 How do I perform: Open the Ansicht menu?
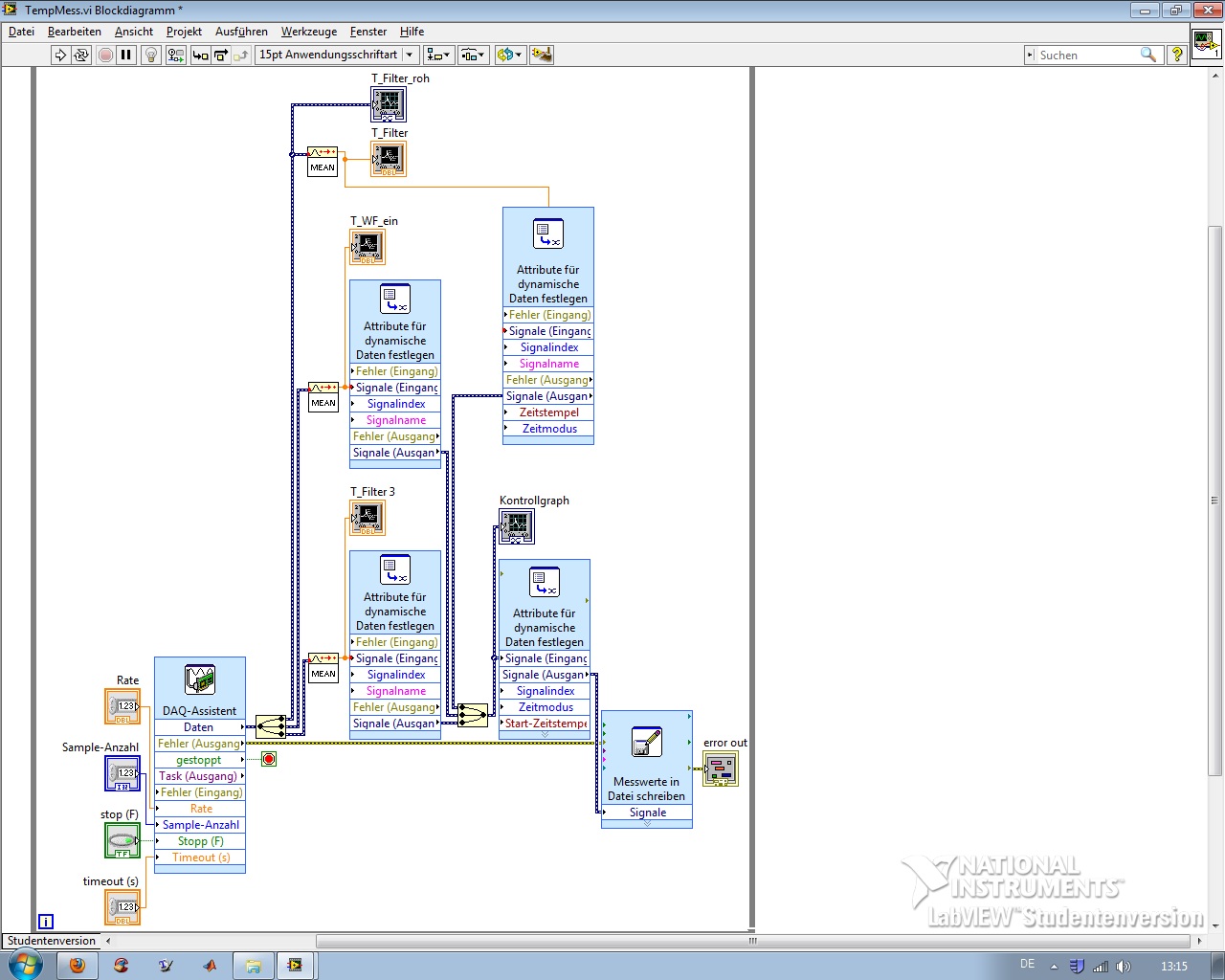(134, 32)
